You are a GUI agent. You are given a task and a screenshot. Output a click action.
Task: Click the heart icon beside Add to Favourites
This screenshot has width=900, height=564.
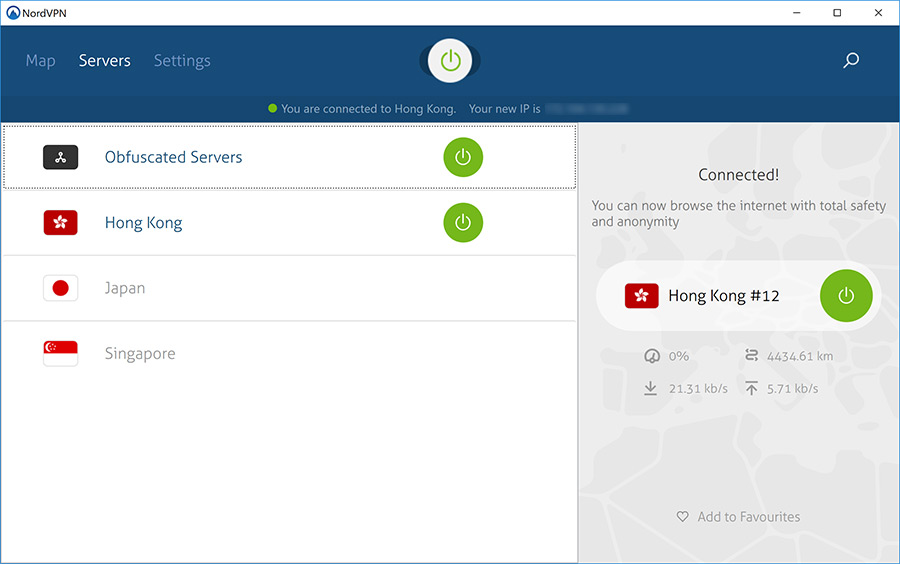coord(682,516)
